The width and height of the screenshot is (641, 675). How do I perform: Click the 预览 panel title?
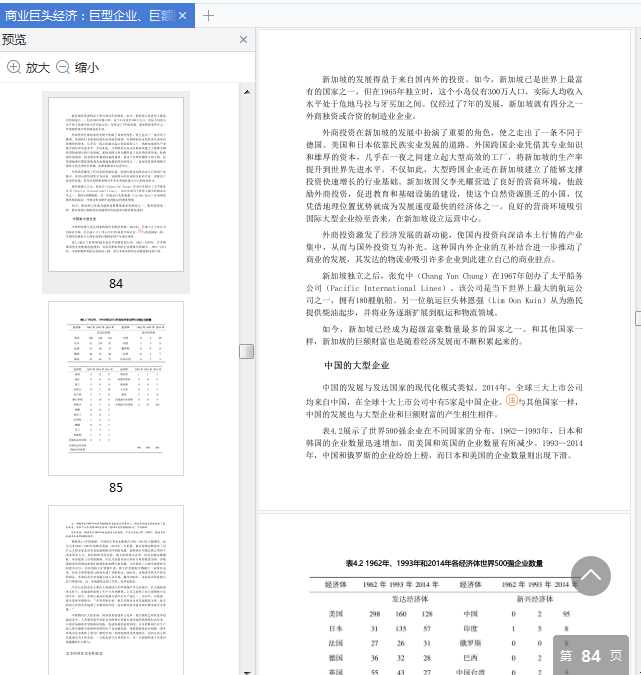coord(14,40)
